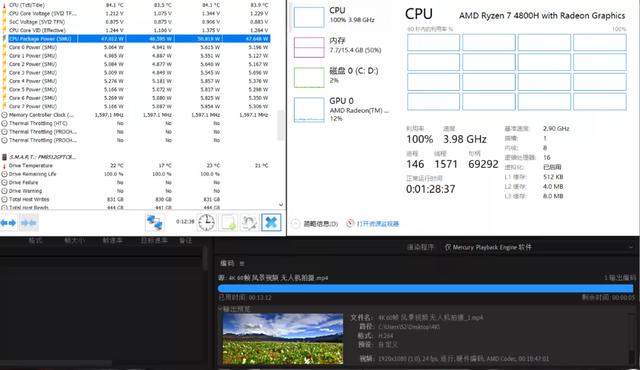Open the encoding (编码) panel menu icon
The height and width of the screenshot is (370, 640).
[242, 264]
